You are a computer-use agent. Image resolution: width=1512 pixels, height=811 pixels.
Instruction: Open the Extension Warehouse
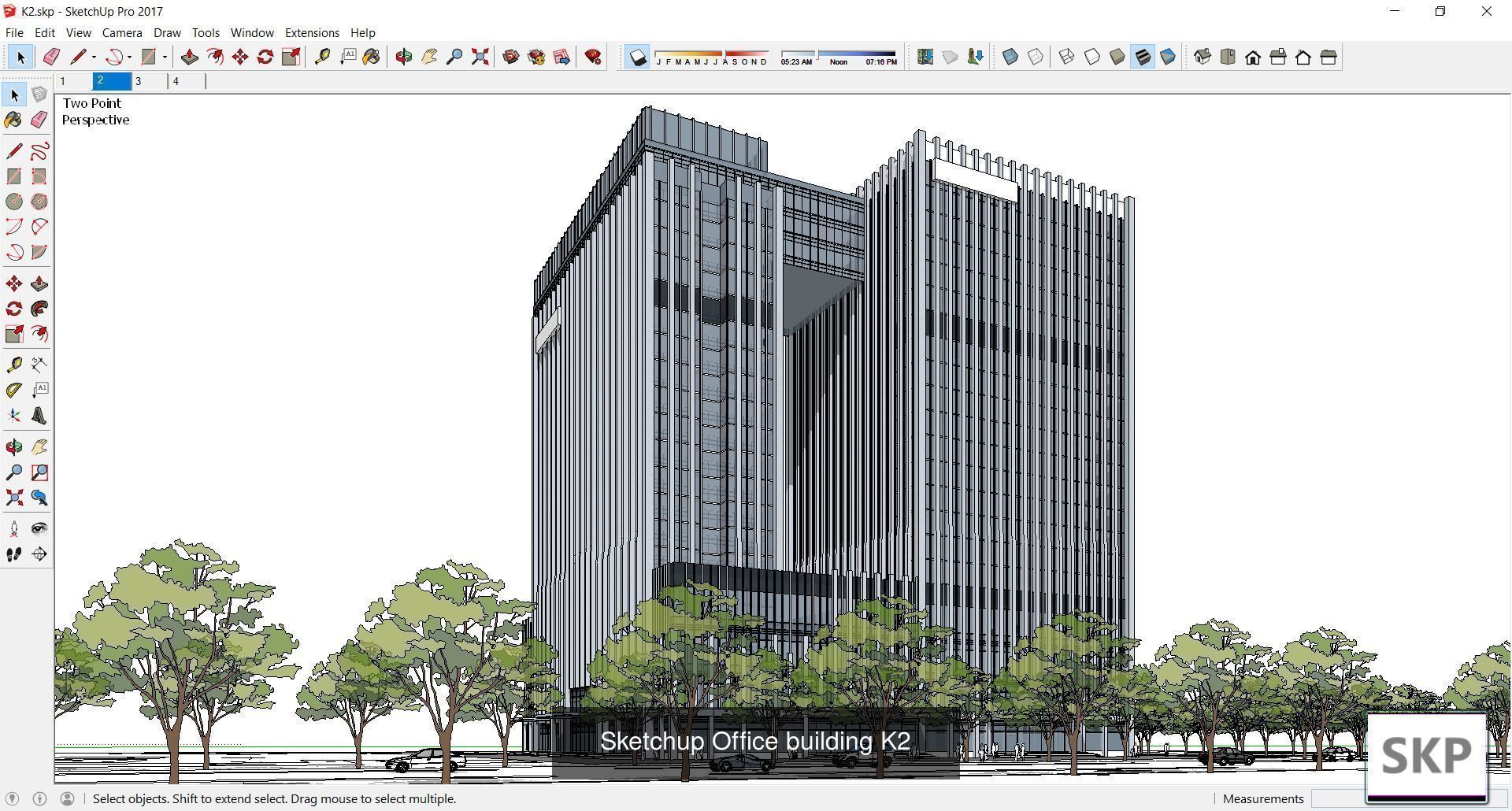[536, 57]
